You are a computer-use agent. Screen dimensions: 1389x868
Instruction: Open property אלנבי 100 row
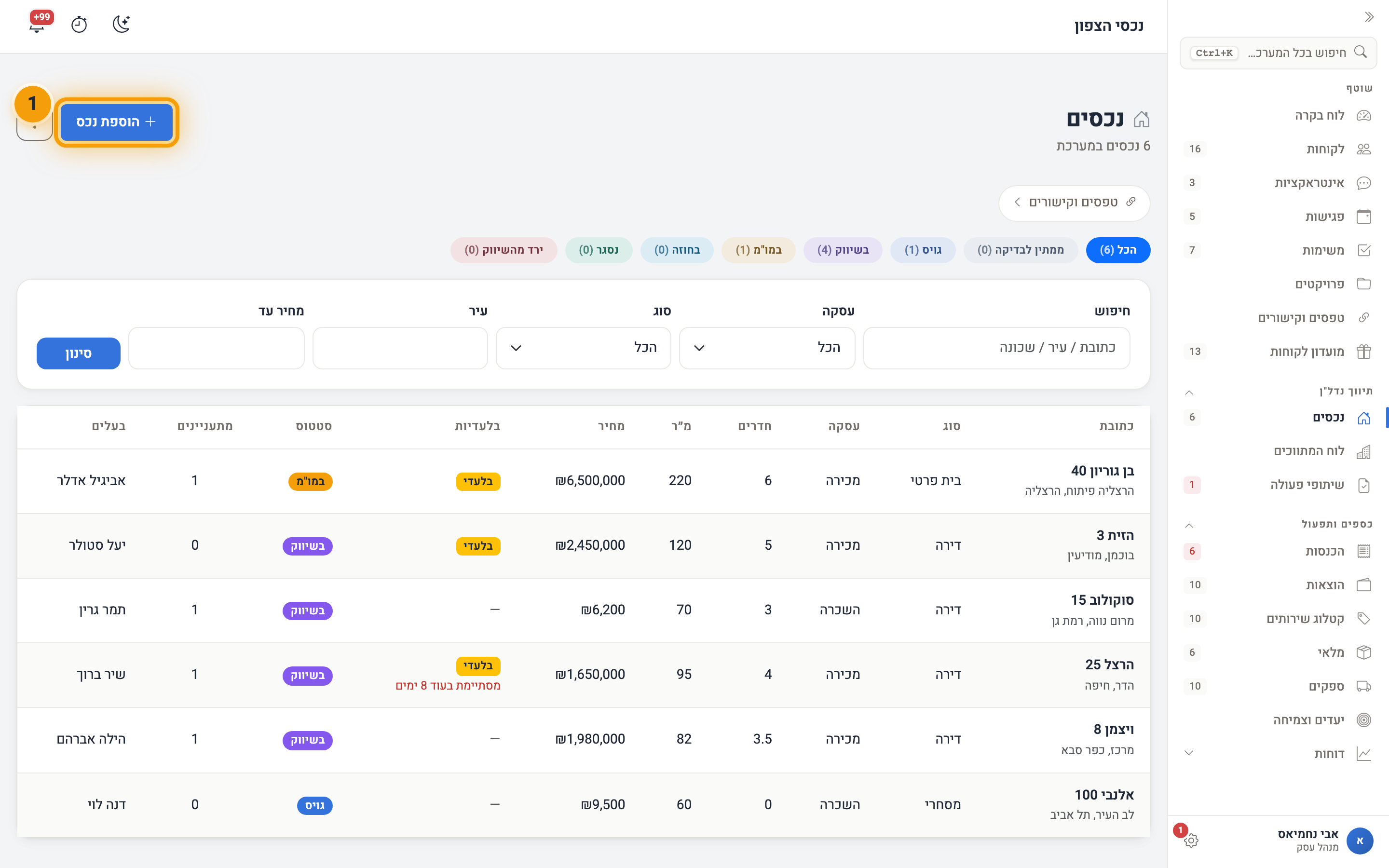[x=583, y=805]
